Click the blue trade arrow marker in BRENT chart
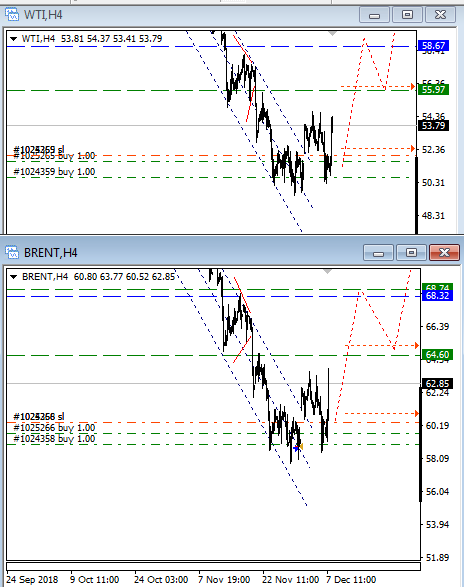This screenshot has height=587, width=464. point(297,448)
